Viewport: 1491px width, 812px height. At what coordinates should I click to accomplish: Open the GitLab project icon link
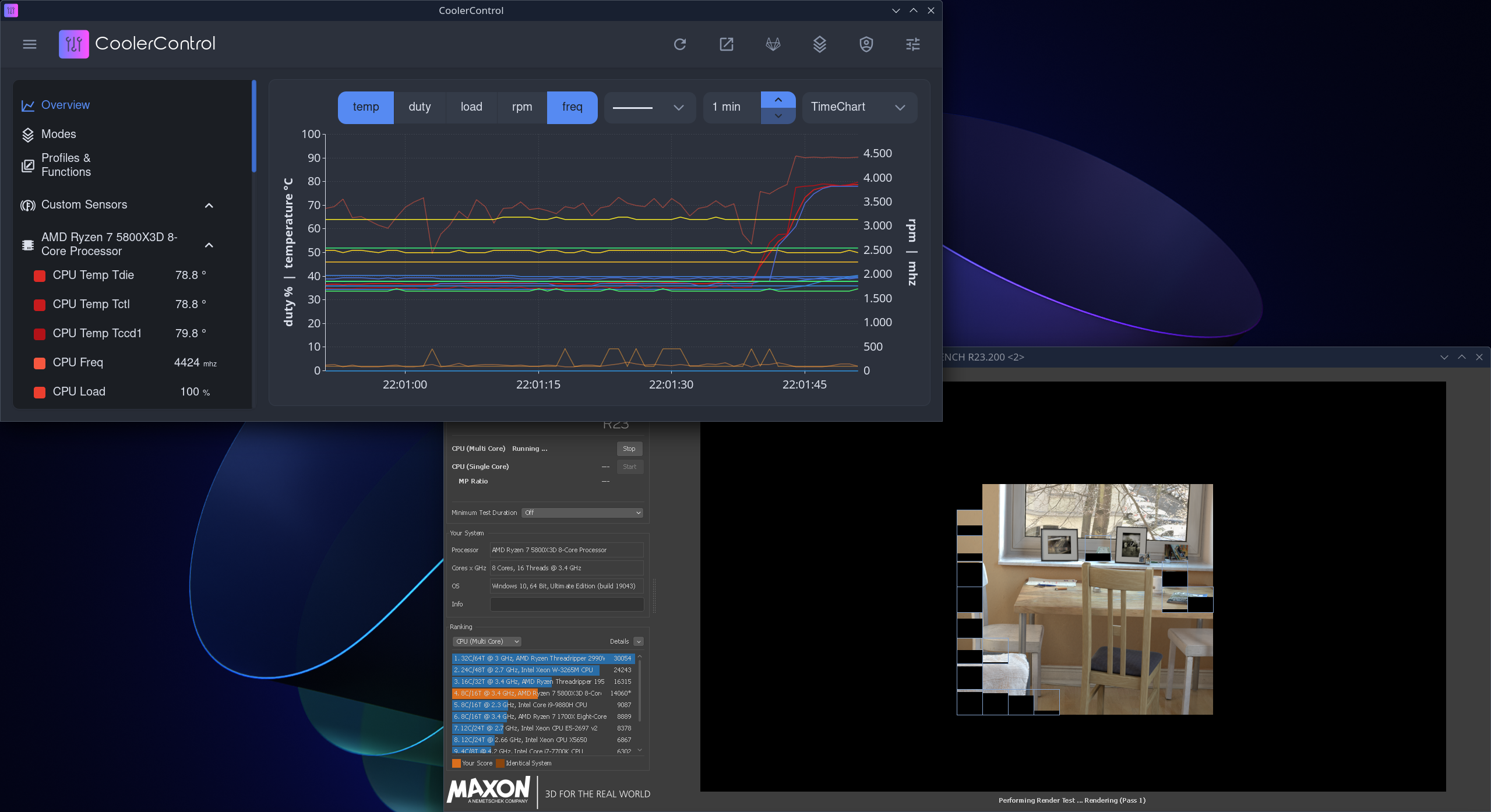[x=773, y=44]
